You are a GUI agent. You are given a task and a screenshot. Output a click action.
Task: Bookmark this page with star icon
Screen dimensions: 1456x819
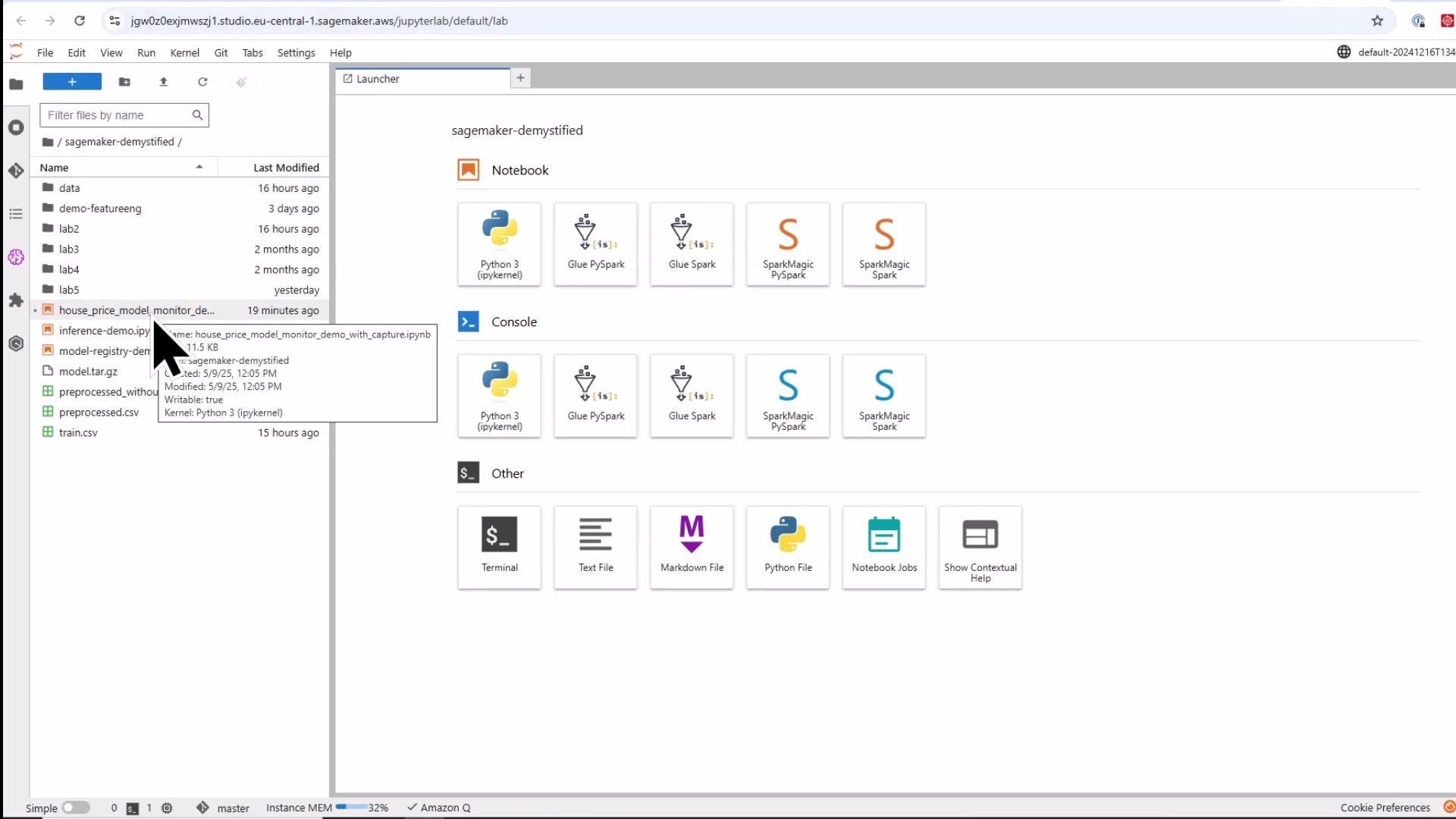tap(1377, 21)
